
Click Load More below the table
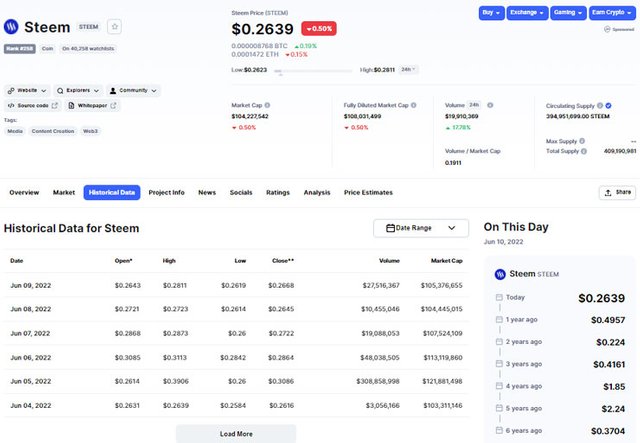pos(236,434)
